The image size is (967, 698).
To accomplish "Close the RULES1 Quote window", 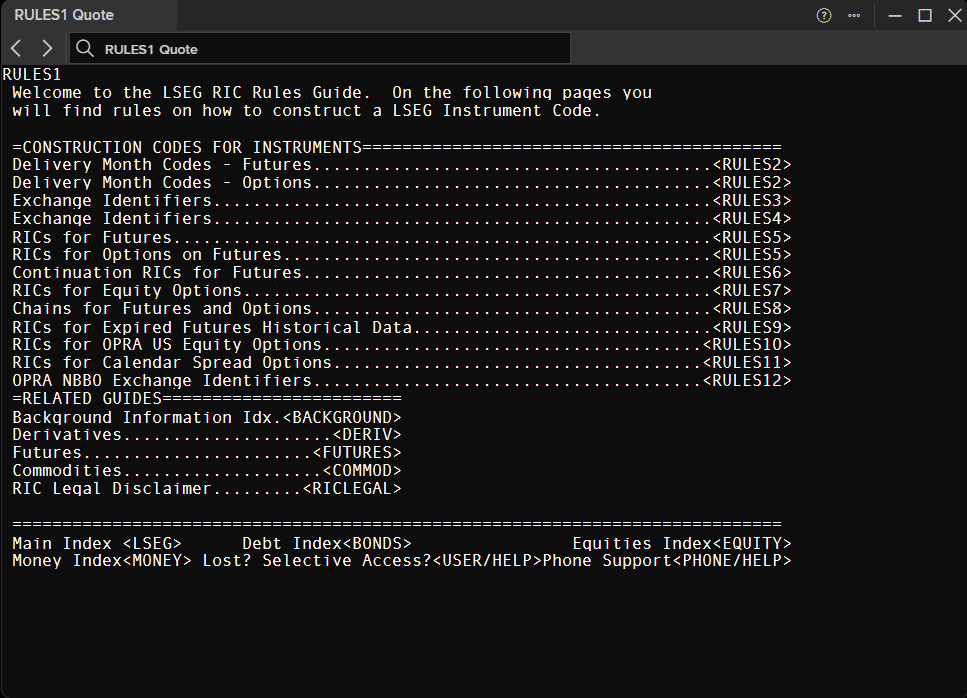I will click(x=955, y=15).
